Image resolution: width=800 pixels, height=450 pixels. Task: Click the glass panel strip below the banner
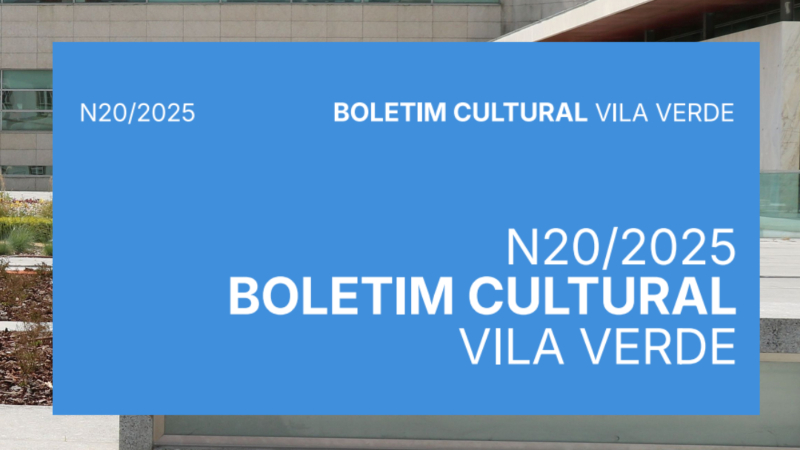tap(450, 428)
